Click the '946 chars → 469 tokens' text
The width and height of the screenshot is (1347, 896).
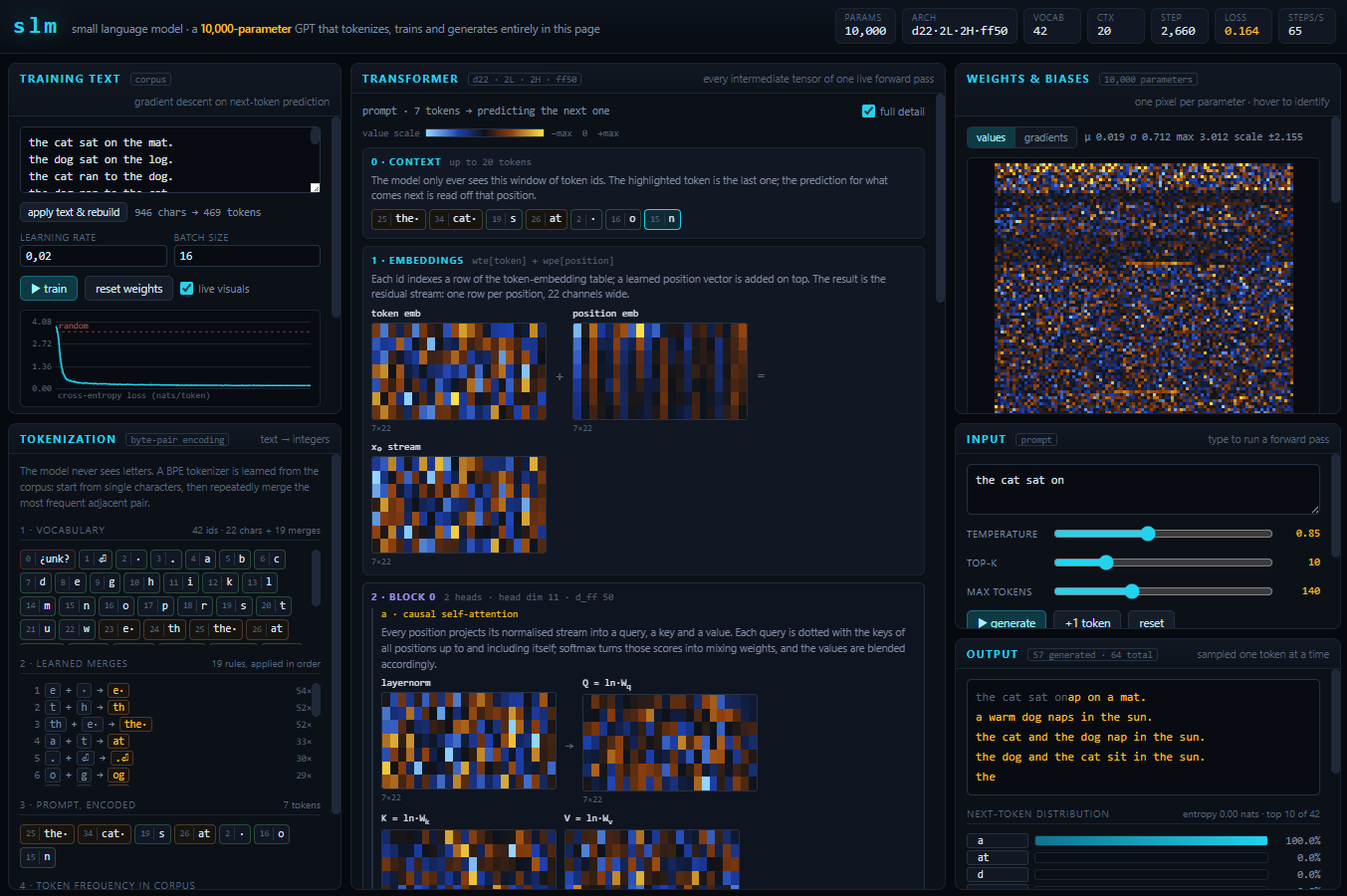198,212
